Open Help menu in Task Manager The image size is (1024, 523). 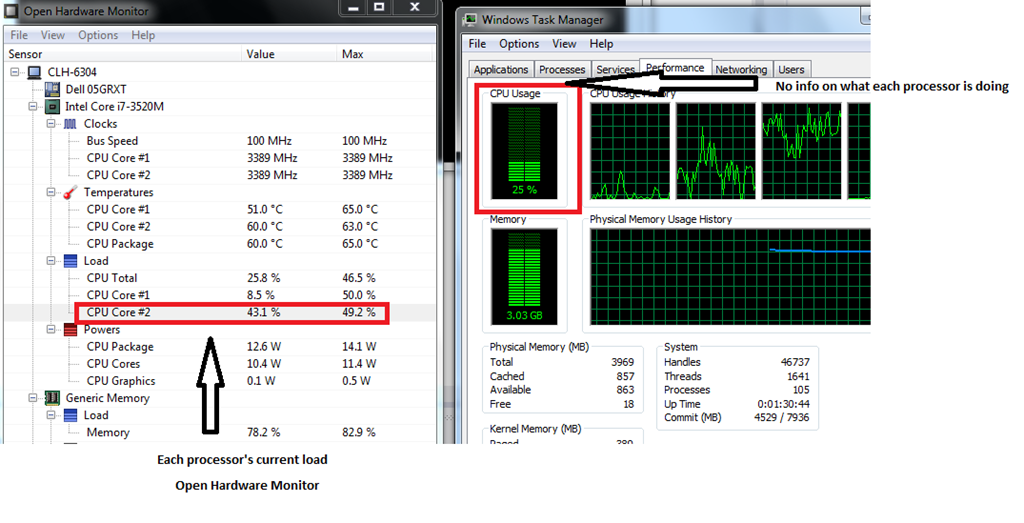tap(601, 44)
